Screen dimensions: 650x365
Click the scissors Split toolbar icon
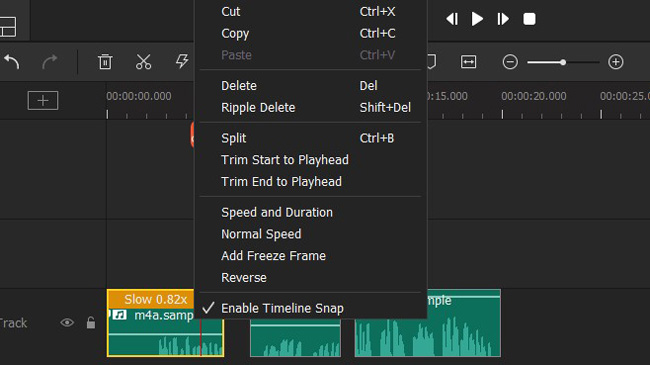pyautogui.click(x=143, y=62)
